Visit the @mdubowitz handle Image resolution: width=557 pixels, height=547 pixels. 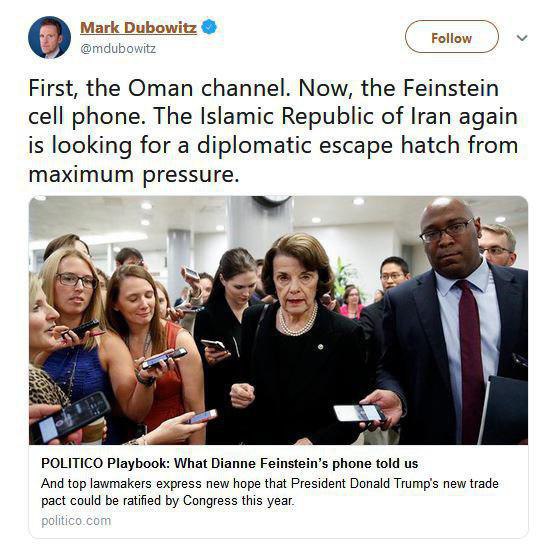click(118, 49)
